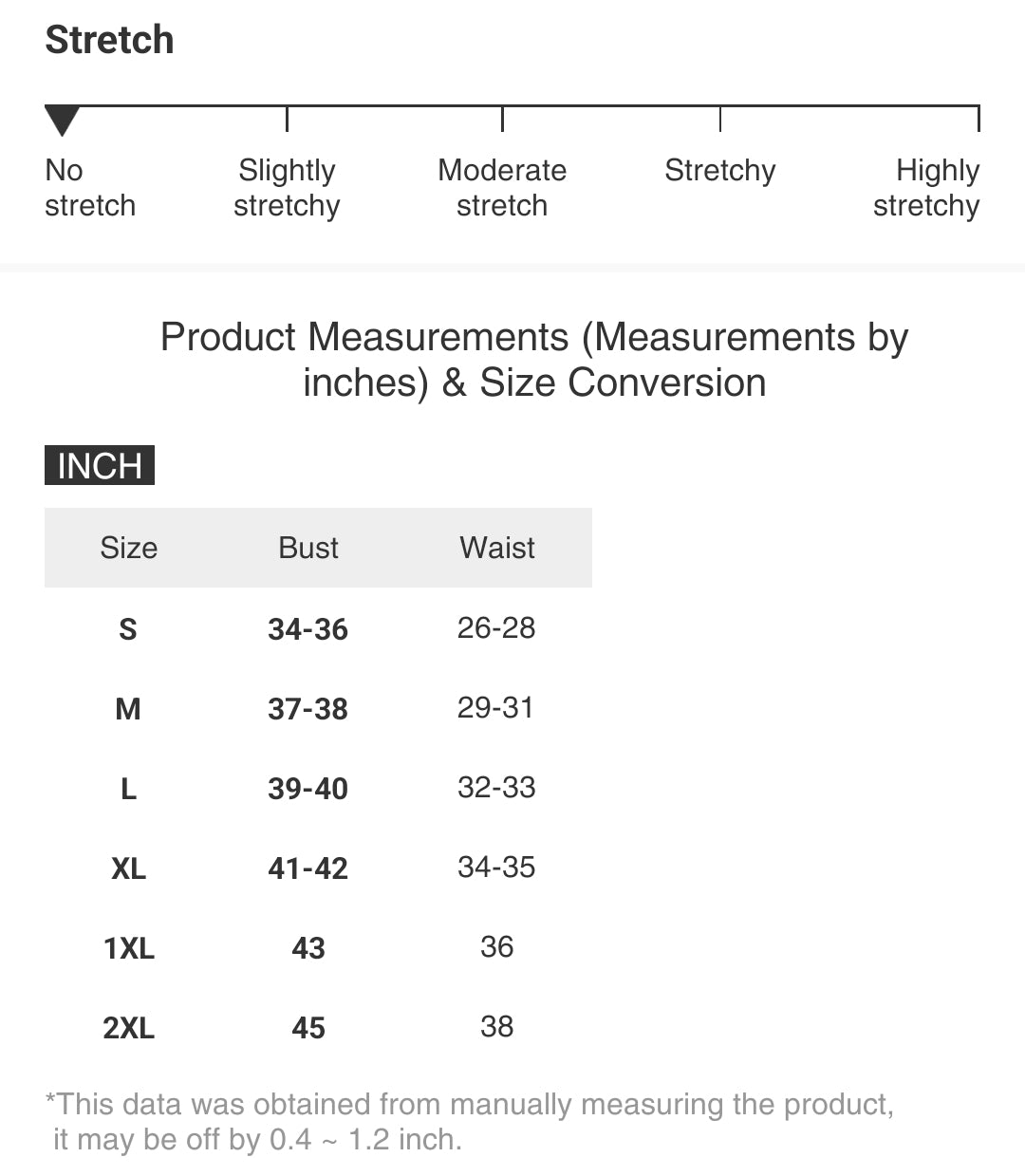The width and height of the screenshot is (1025, 1176).
Task: Click the 34-36 bust measurement
Action: [x=307, y=629]
